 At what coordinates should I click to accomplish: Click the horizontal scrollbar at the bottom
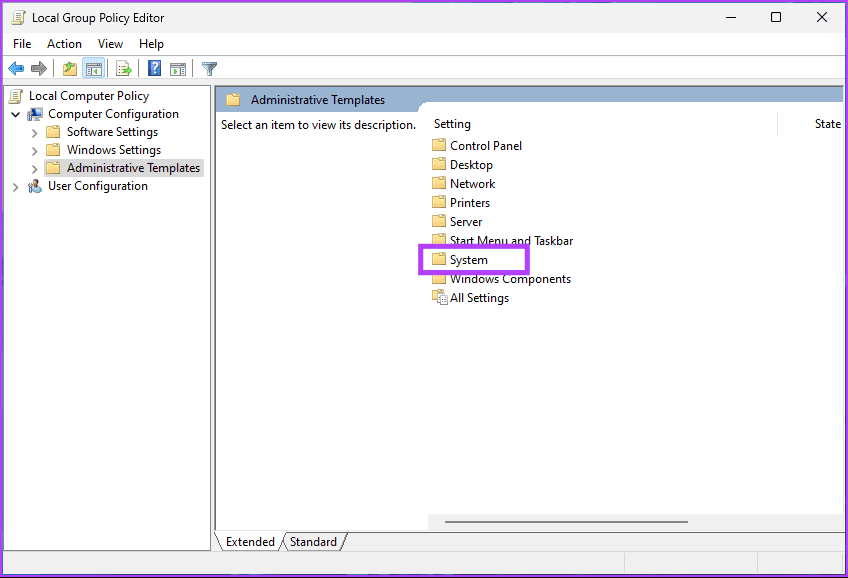[565, 521]
